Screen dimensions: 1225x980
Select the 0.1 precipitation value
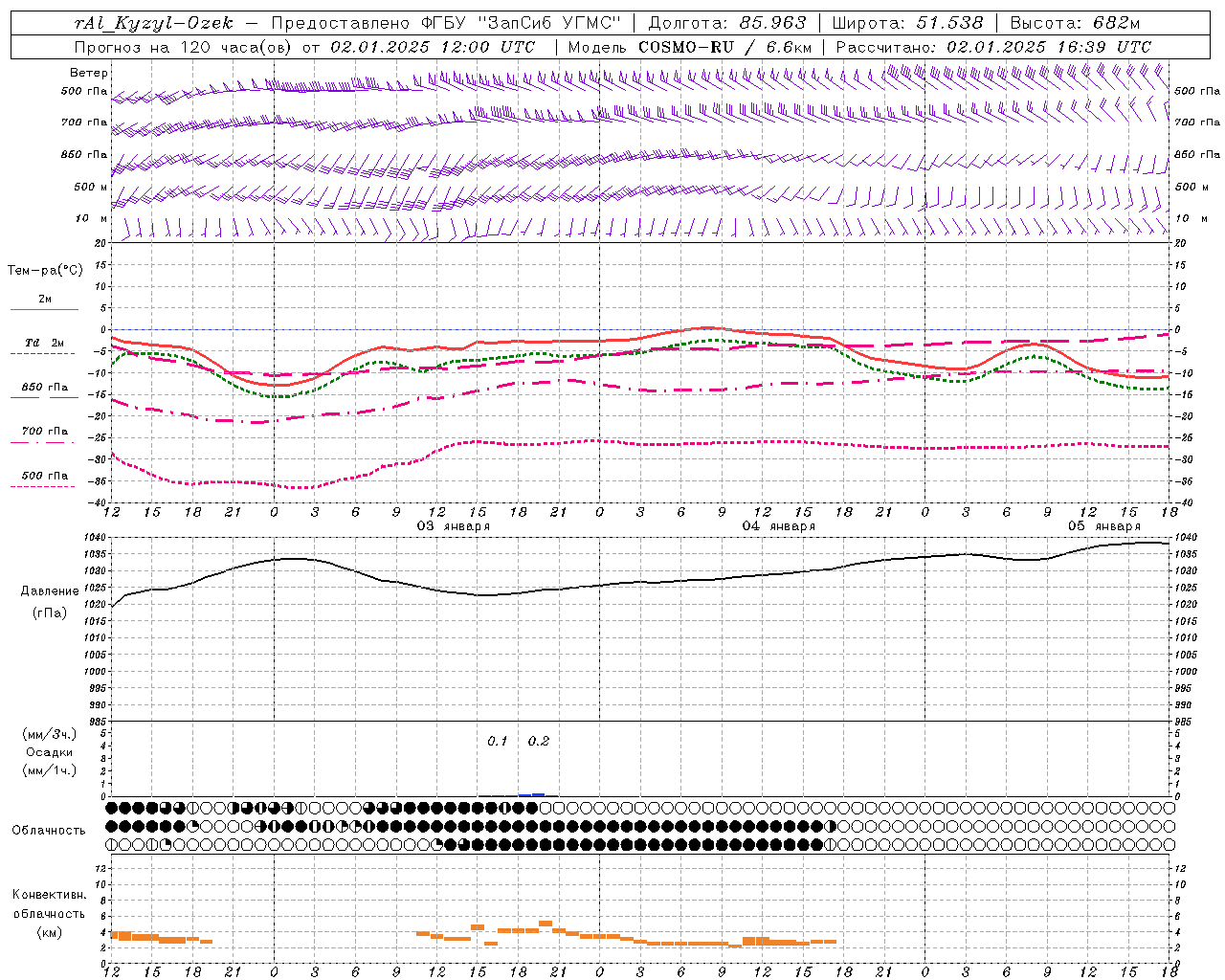498,741
